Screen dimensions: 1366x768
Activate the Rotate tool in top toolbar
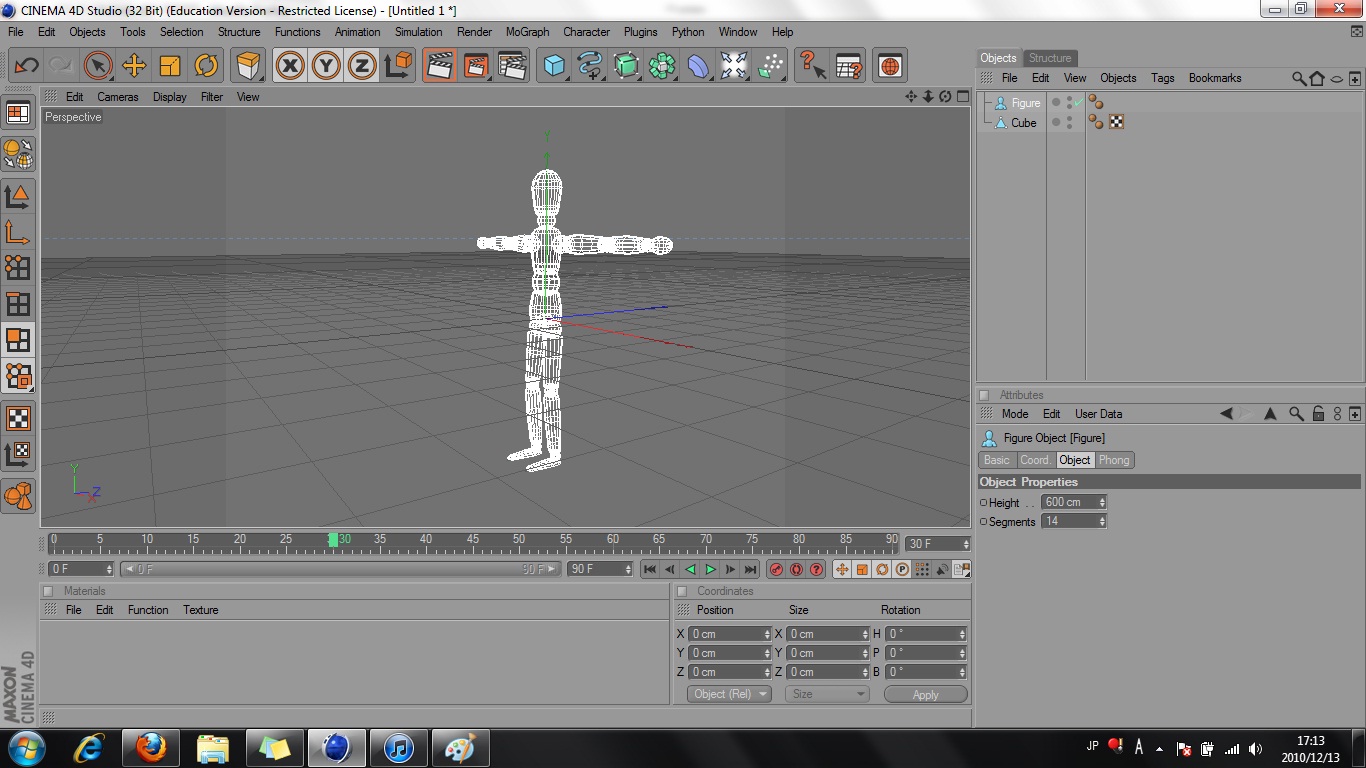[x=206, y=66]
